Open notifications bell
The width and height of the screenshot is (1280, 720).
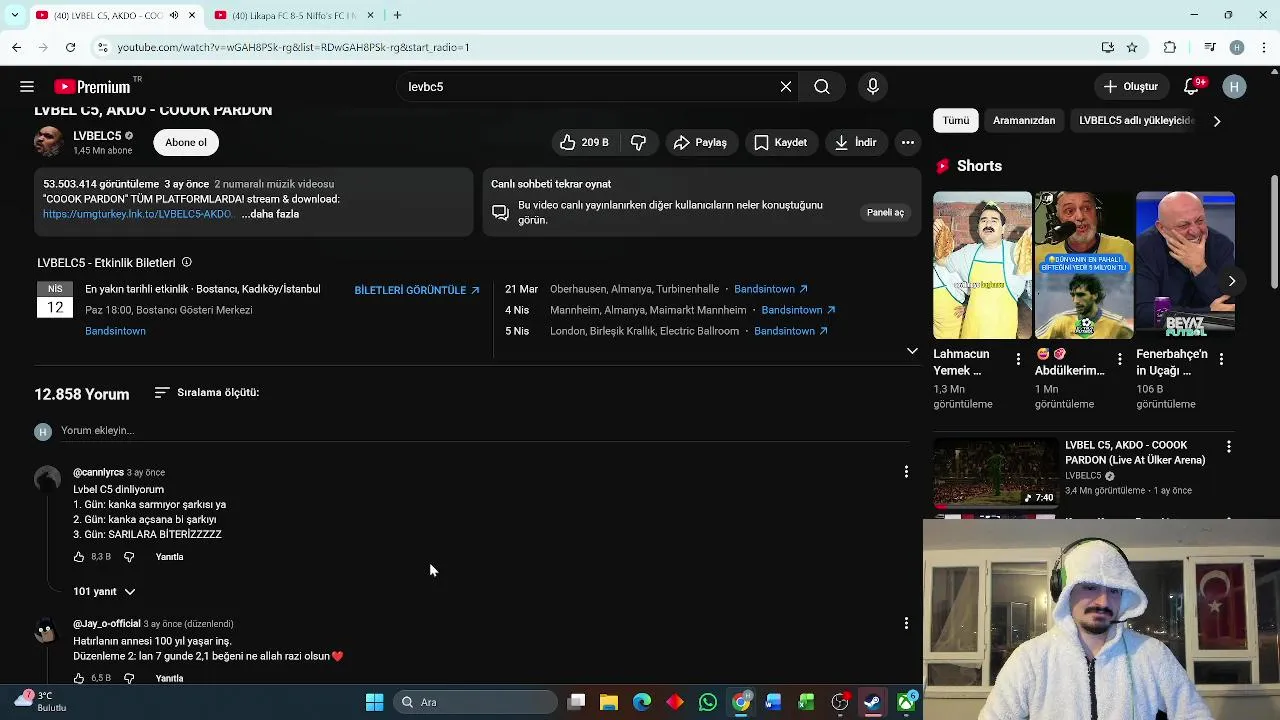coord(1191,87)
